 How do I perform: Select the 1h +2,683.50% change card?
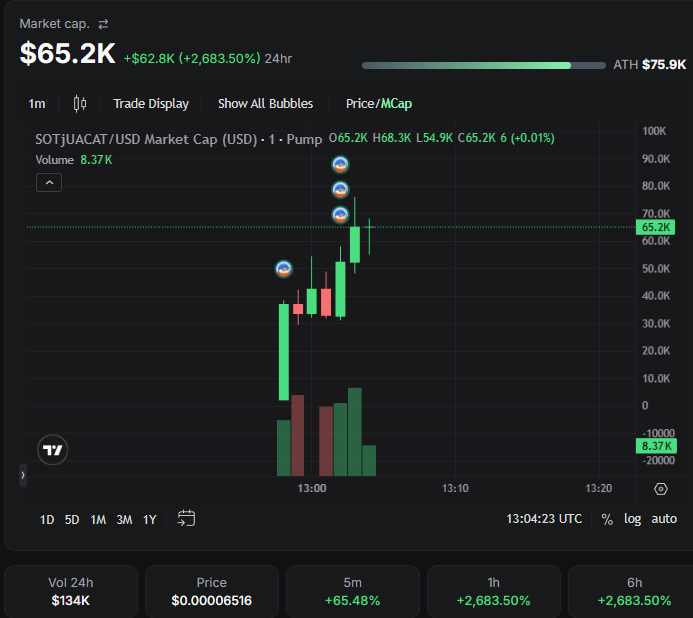point(494,591)
